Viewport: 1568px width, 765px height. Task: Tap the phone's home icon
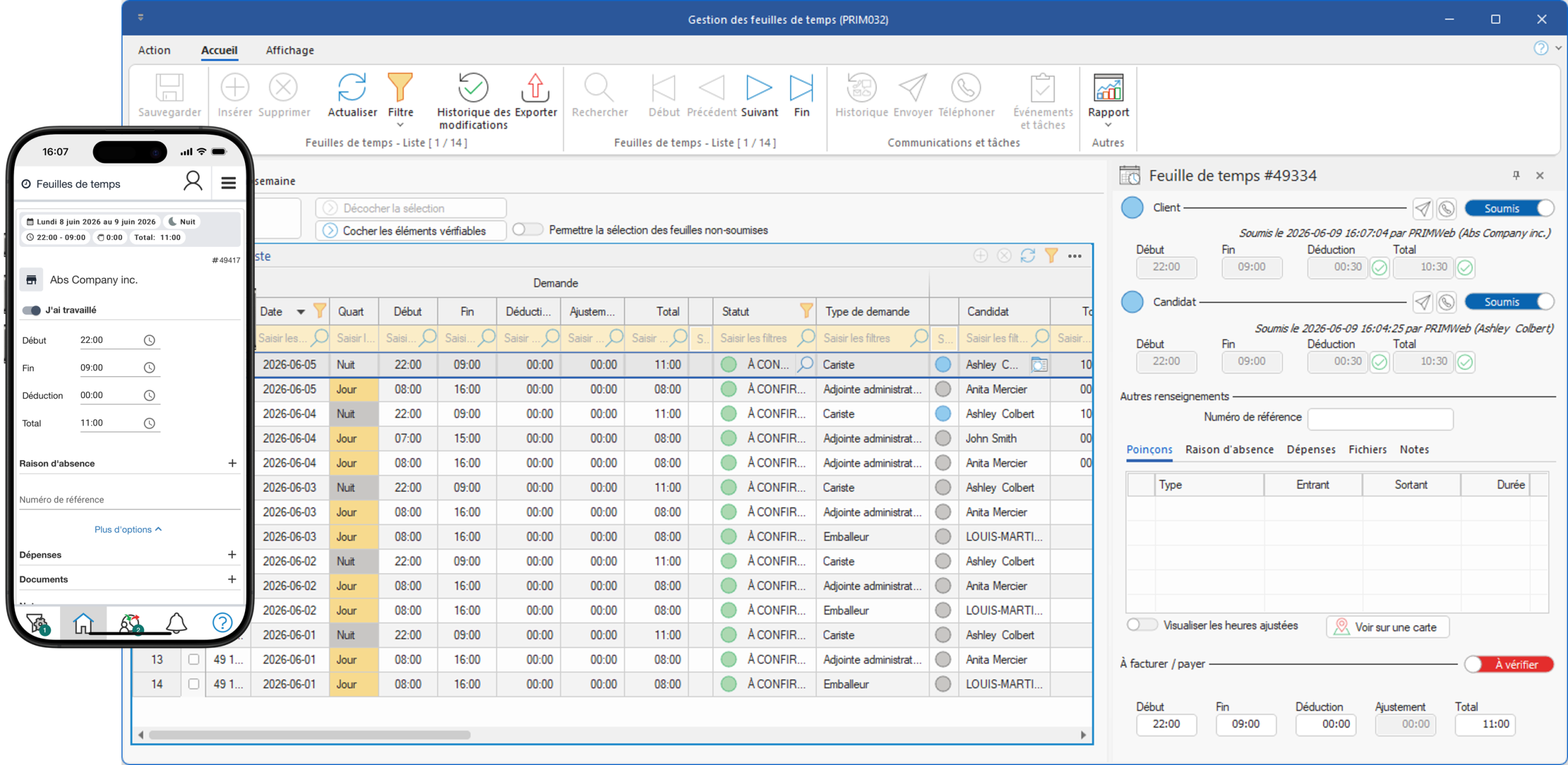[x=83, y=624]
